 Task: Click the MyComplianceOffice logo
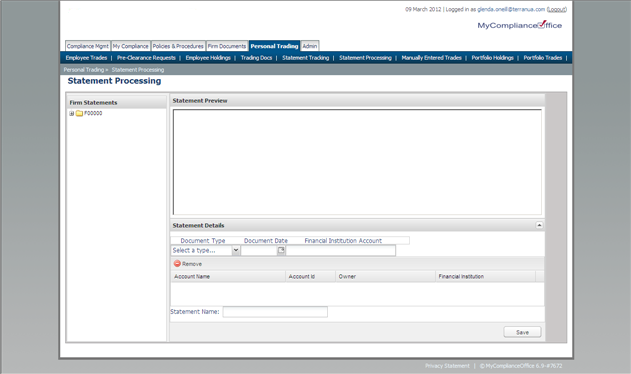point(520,25)
